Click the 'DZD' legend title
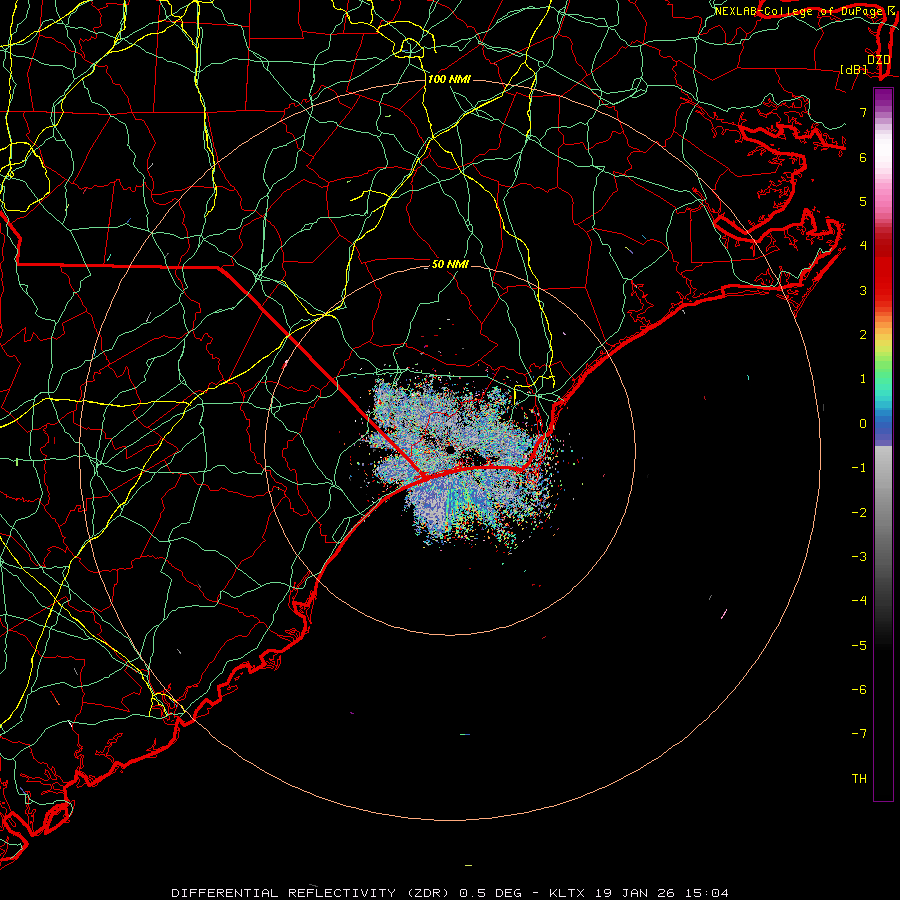 click(x=878, y=59)
